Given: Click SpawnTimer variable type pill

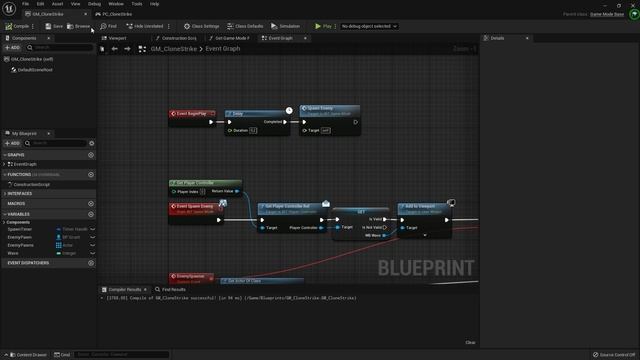Looking at the screenshot, I should (x=71, y=229).
